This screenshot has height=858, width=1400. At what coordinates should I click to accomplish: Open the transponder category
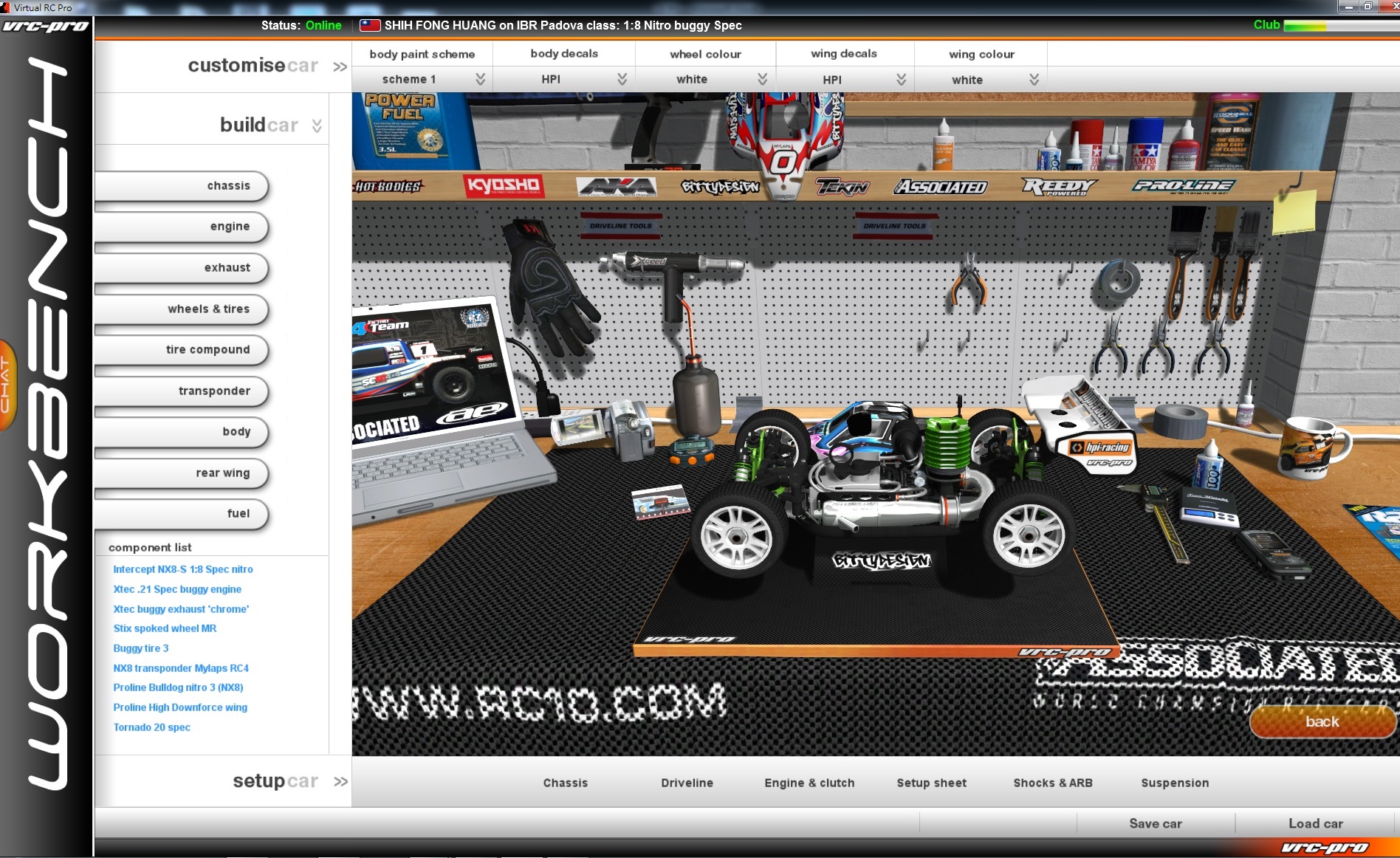click(181, 391)
